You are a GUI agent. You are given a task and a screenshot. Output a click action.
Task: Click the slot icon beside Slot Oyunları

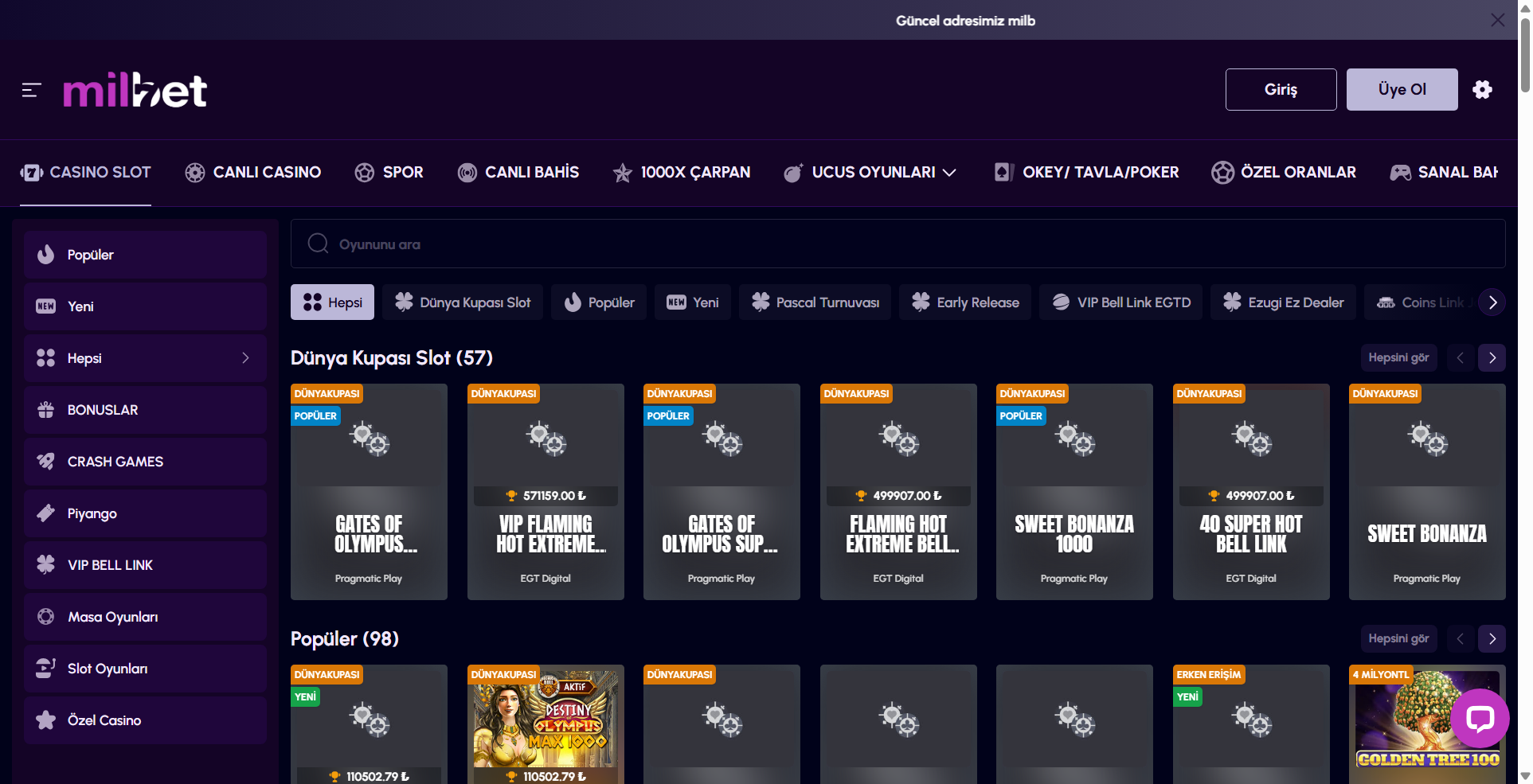point(46,669)
